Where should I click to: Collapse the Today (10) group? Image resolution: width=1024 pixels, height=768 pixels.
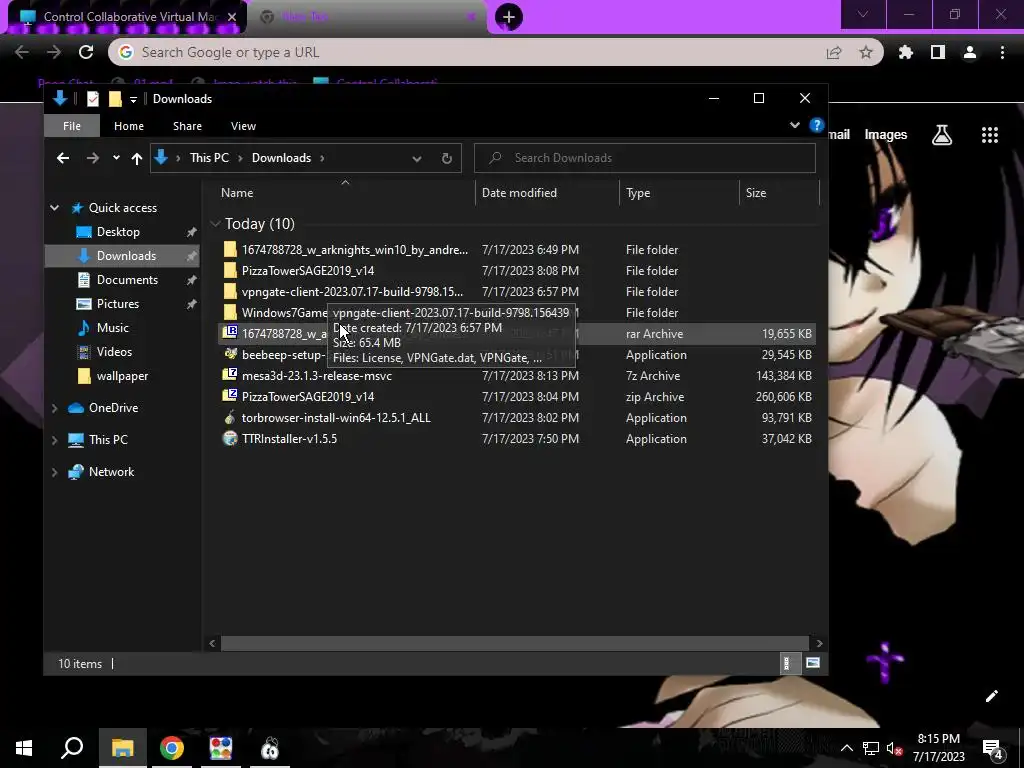216,224
